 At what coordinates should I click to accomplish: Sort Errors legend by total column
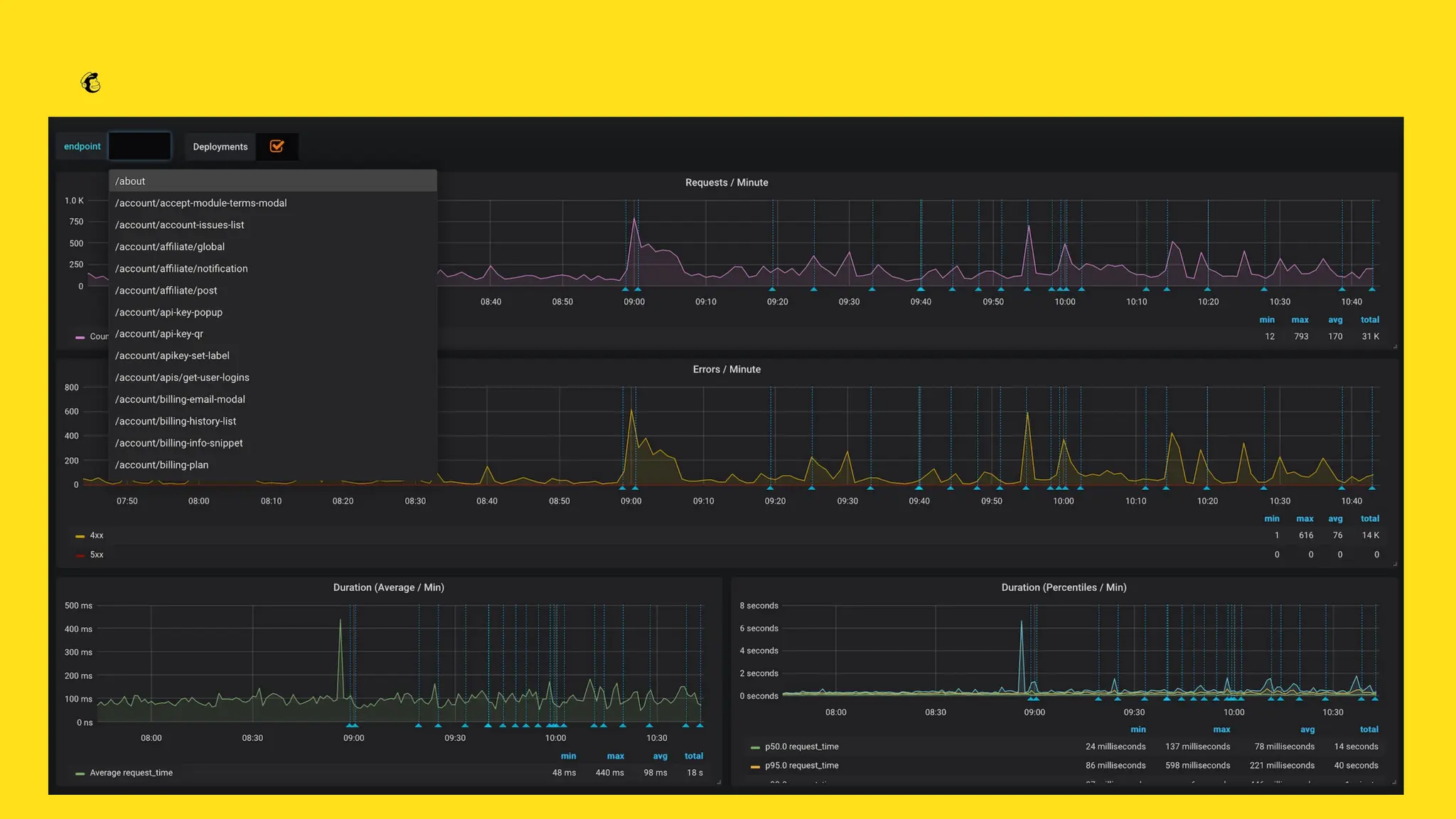1369,519
